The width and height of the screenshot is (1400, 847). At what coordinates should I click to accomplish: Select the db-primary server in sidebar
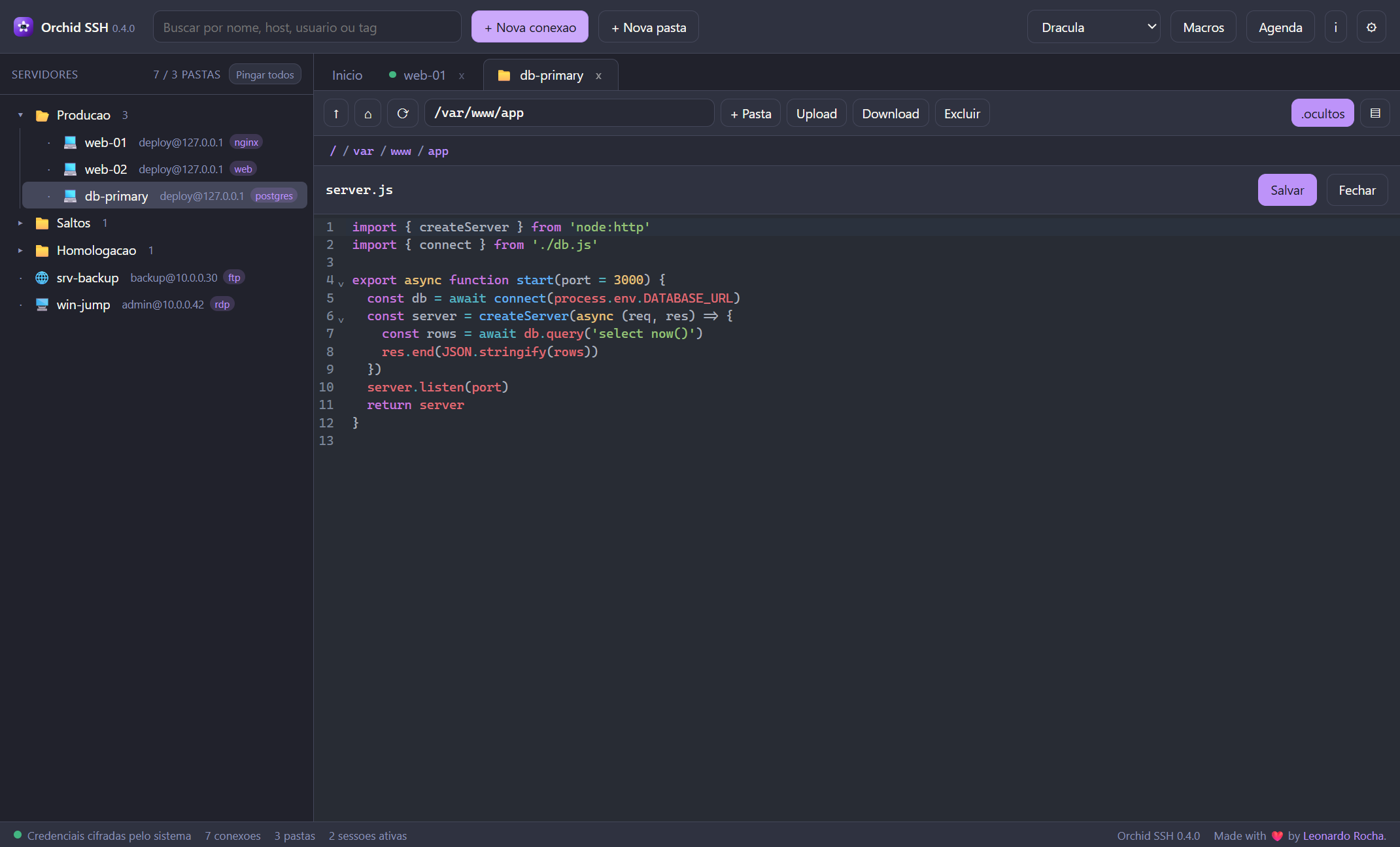coord(165,195)
